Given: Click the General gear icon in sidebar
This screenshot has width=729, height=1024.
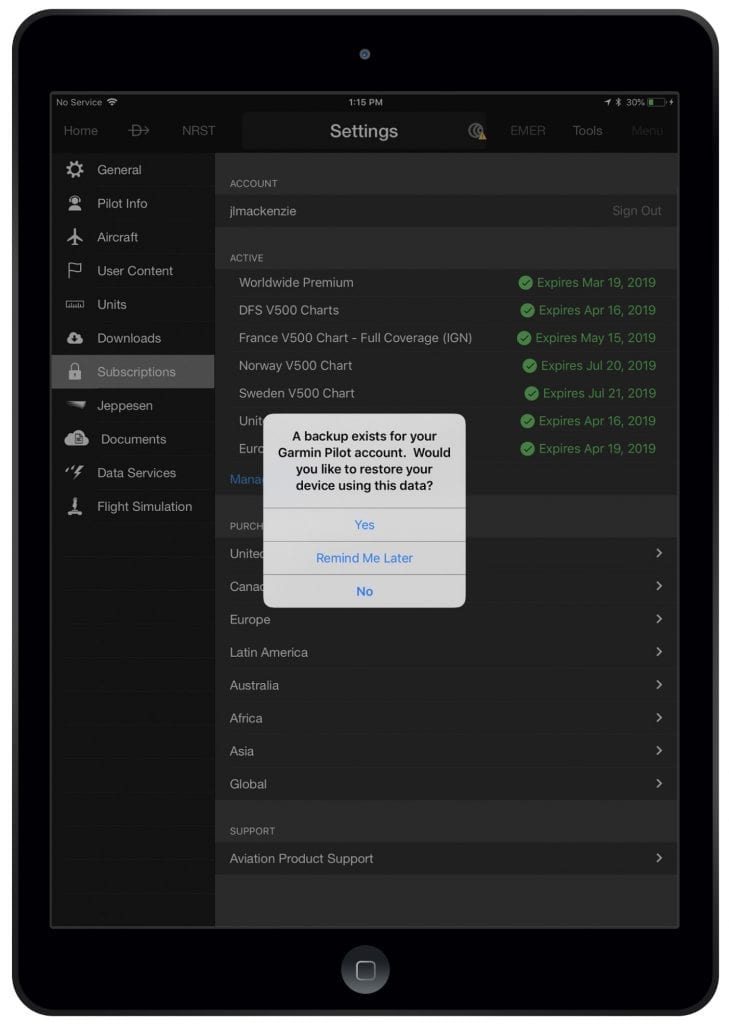Looking at the screenshot, I should [x=75, y=170].
